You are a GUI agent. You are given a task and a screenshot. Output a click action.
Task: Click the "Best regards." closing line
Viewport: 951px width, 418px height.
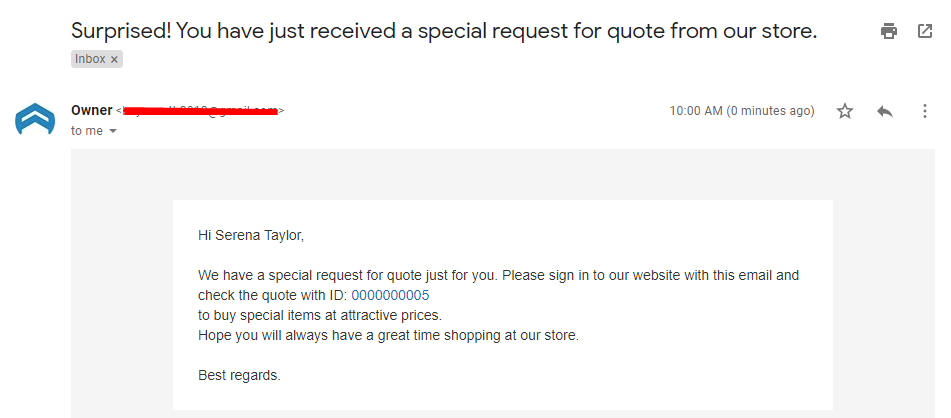click(239, 375)
